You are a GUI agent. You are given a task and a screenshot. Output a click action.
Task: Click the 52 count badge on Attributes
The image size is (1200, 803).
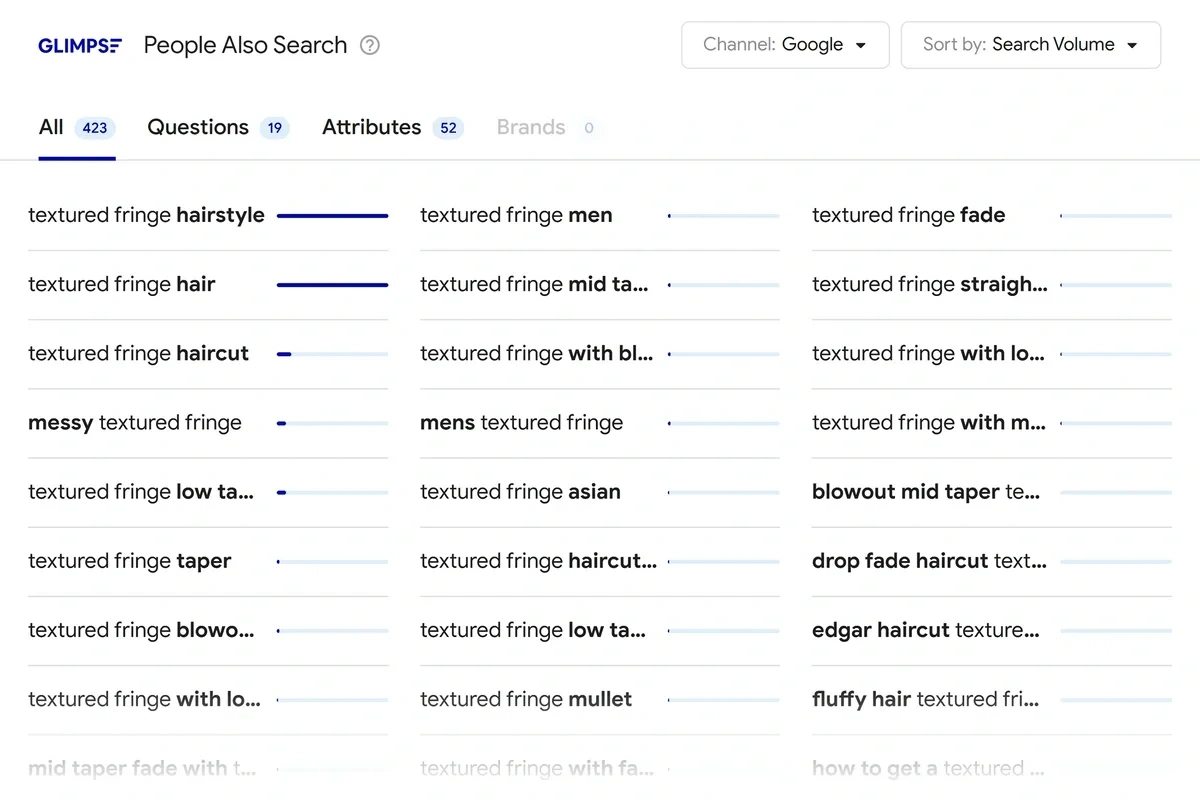coord(448,128)
